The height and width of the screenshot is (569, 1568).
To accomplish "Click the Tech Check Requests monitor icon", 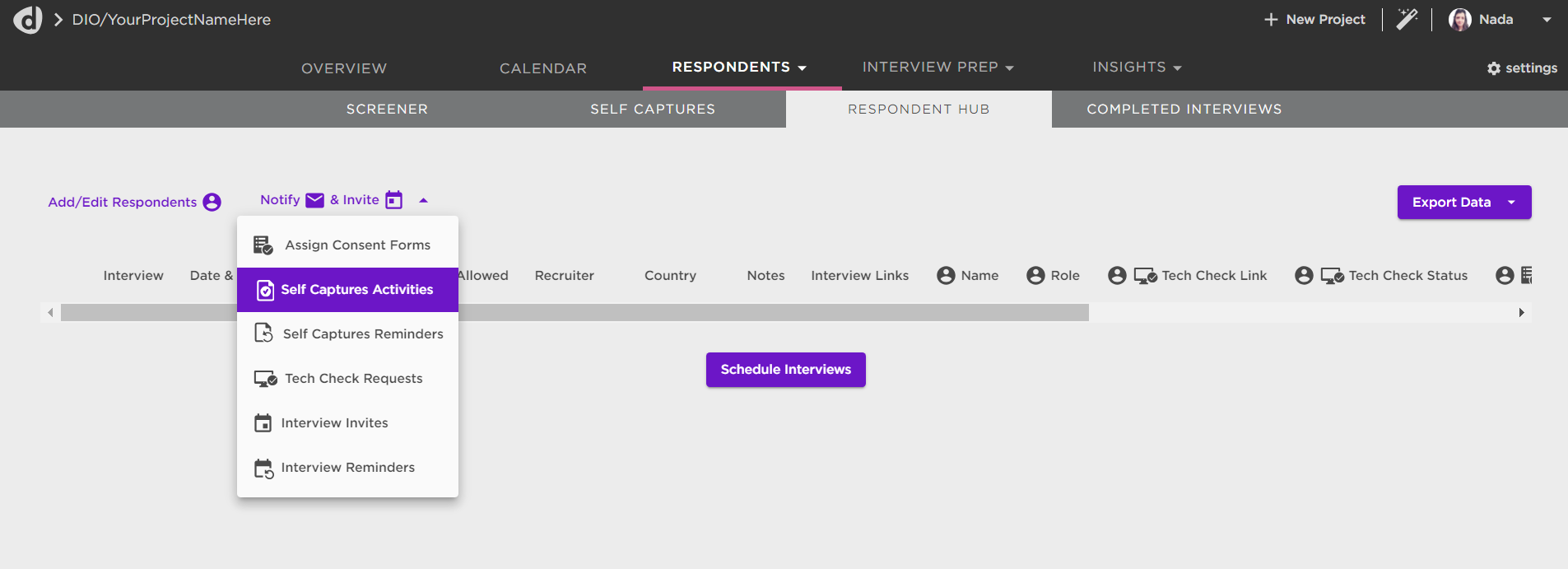I will [265, 379].
